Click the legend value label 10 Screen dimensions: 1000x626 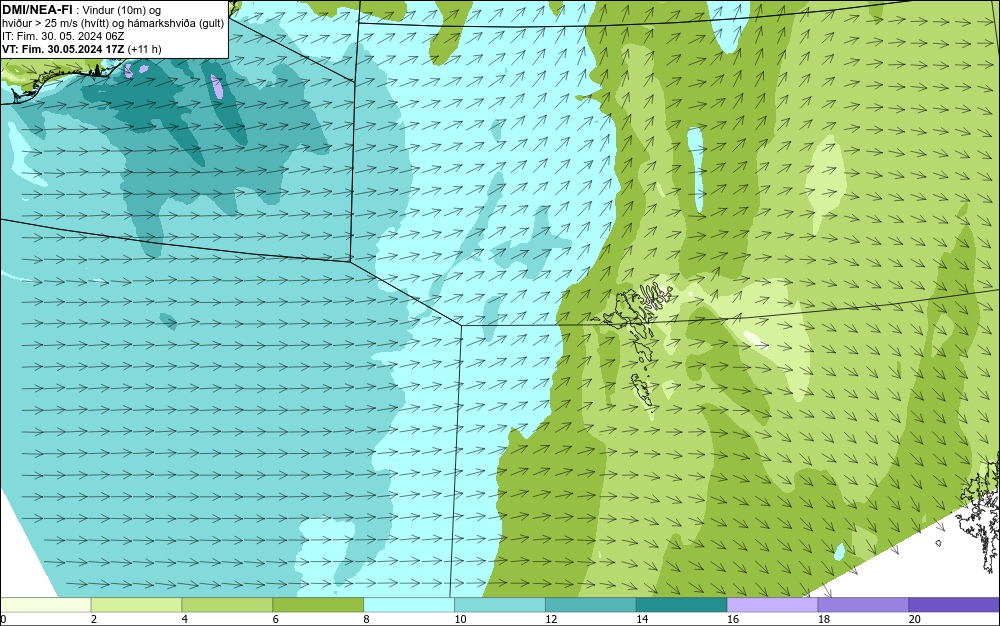pyautogui.click(x=460, y=619)
